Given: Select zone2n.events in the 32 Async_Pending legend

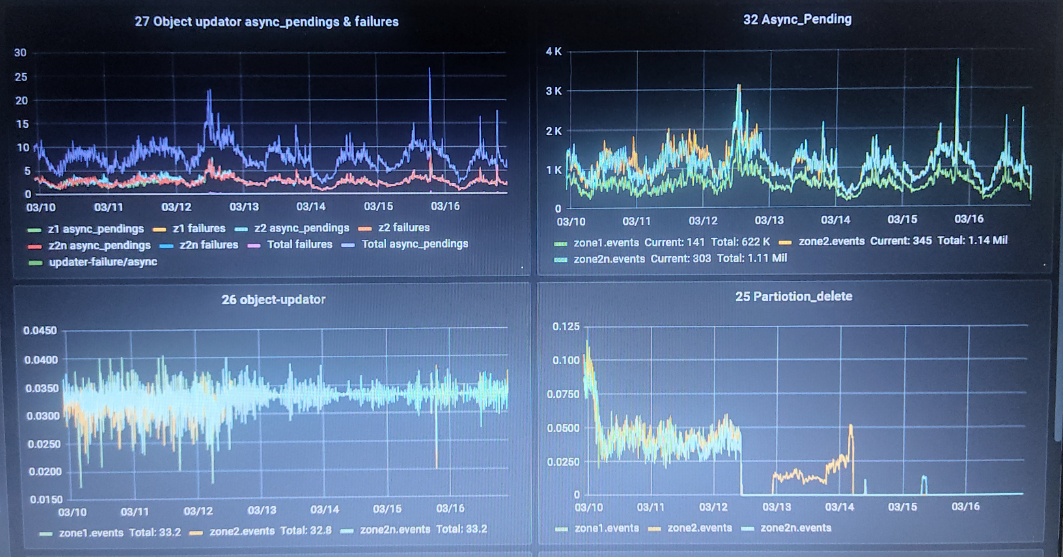Looking at the screenshot, I should [x=609, y=258].
